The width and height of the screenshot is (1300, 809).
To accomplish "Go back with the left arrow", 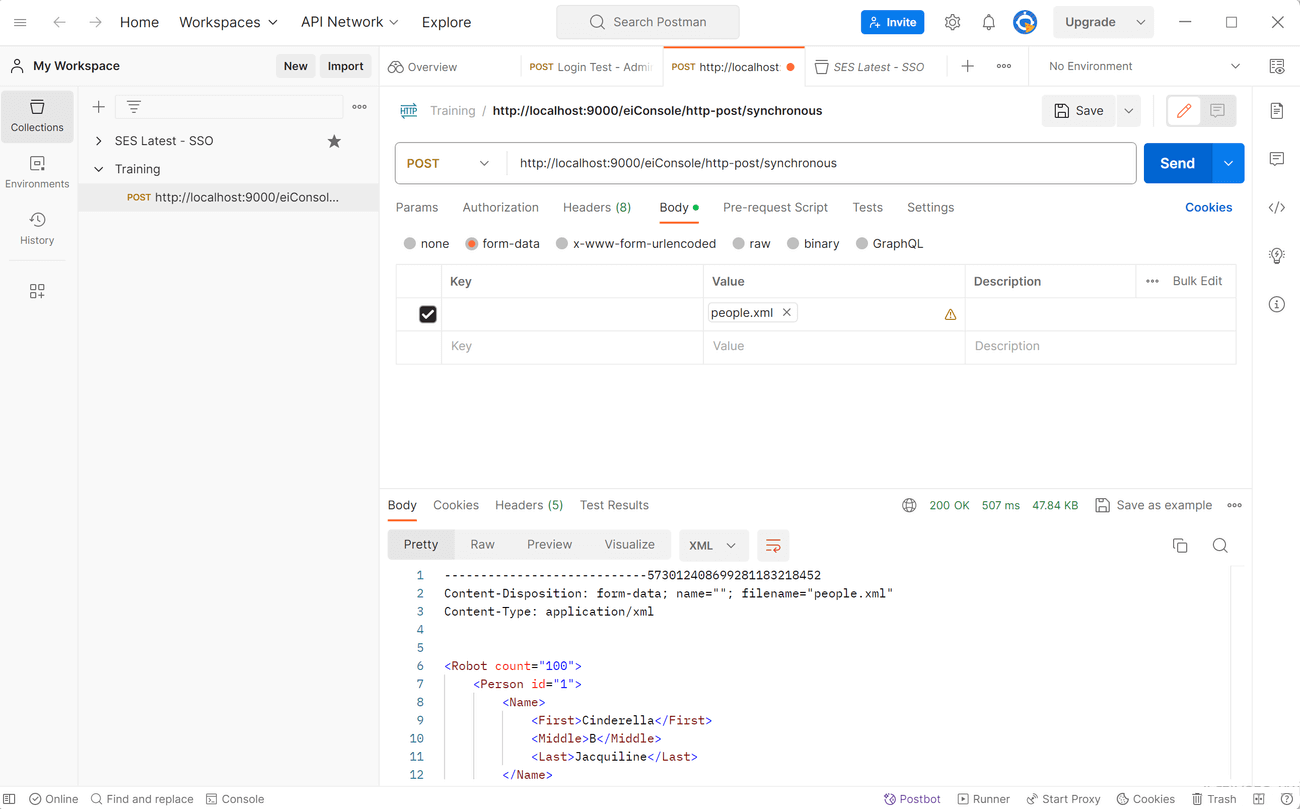I will coord(59,22).
